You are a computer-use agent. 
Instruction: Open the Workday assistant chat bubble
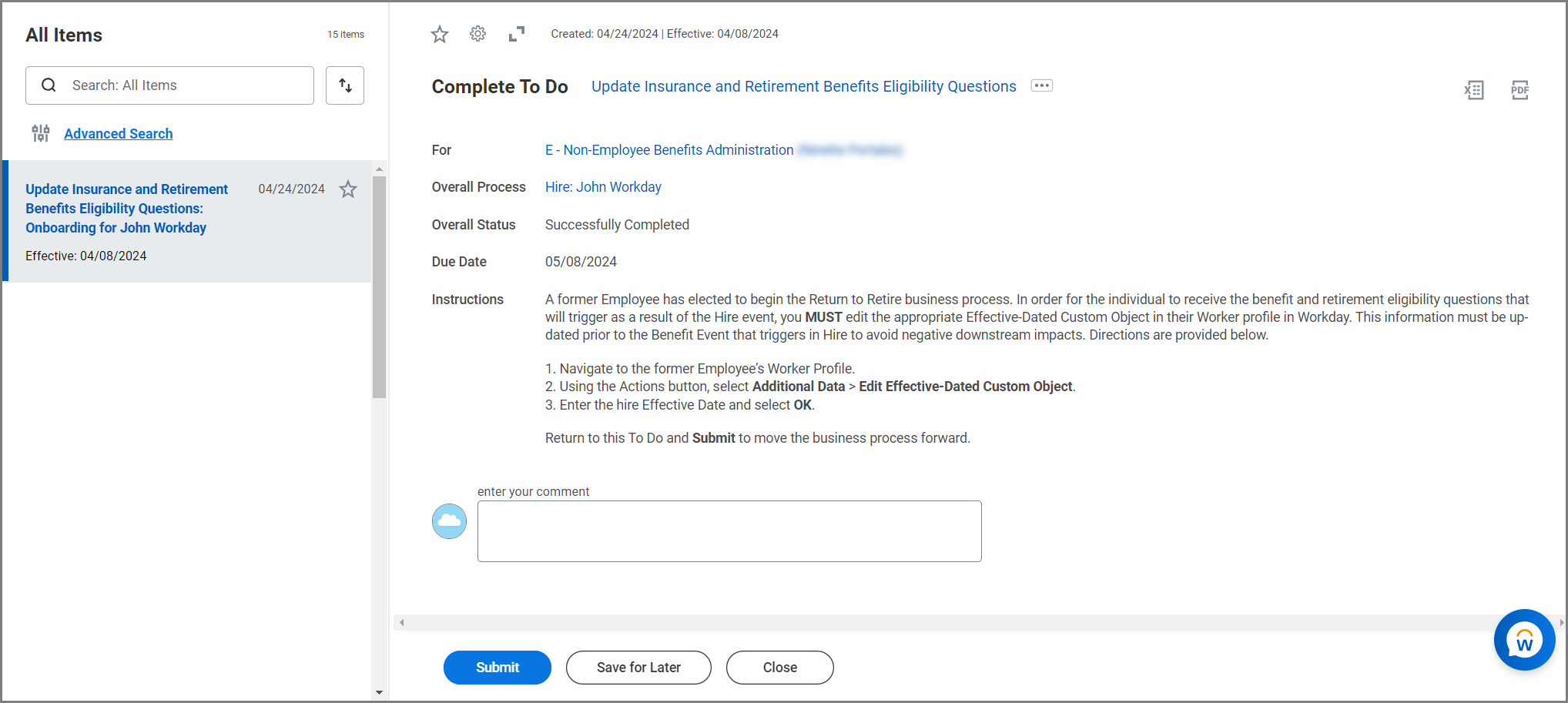tap(1525, 640)
